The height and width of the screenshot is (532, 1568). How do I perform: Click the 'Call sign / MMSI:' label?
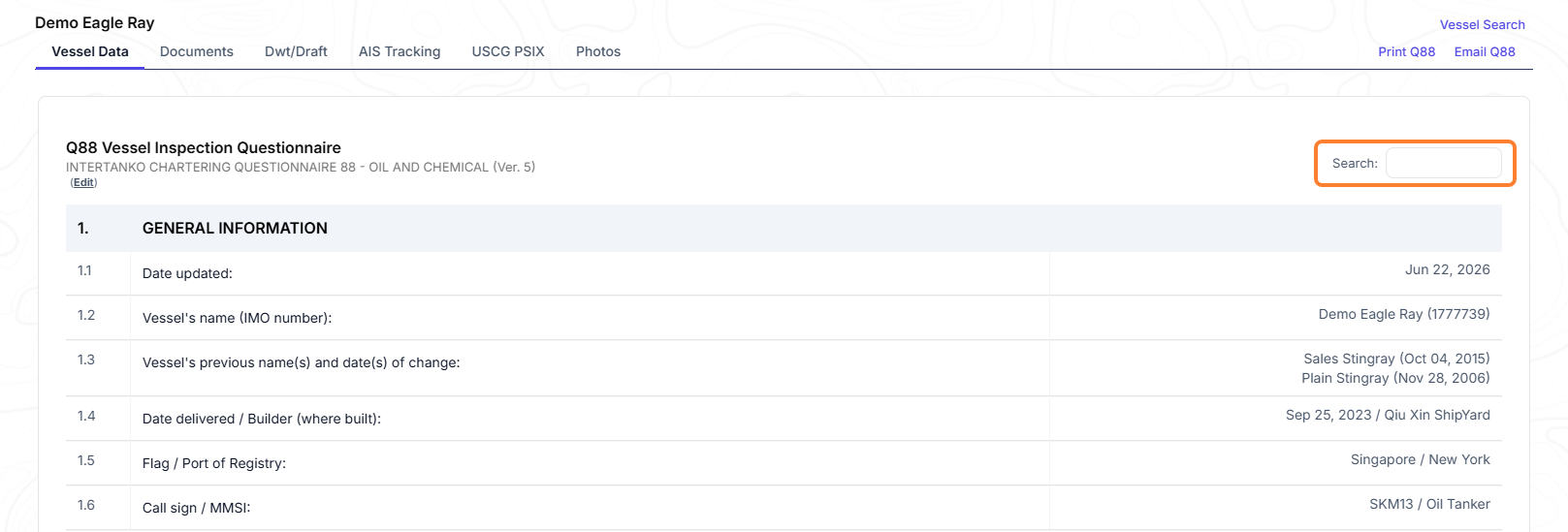click(196, 508)
